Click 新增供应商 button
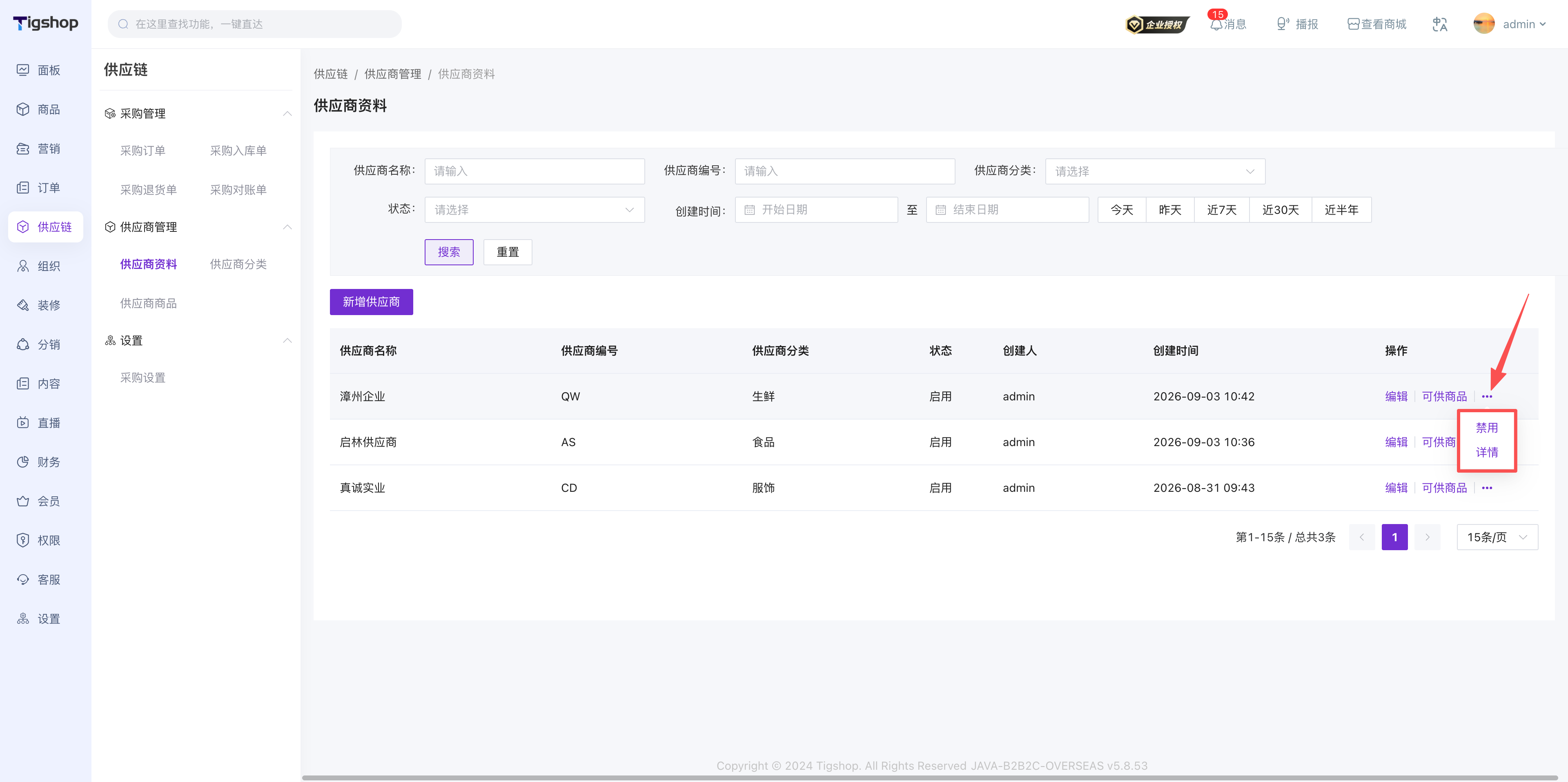The image size is (1568, 782). pos(371,302)
